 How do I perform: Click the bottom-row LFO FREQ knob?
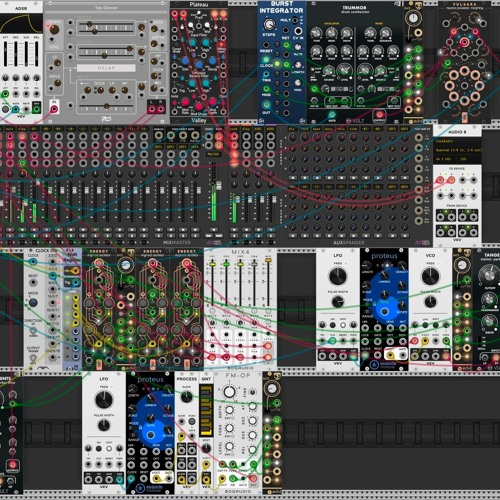point(104,400)
